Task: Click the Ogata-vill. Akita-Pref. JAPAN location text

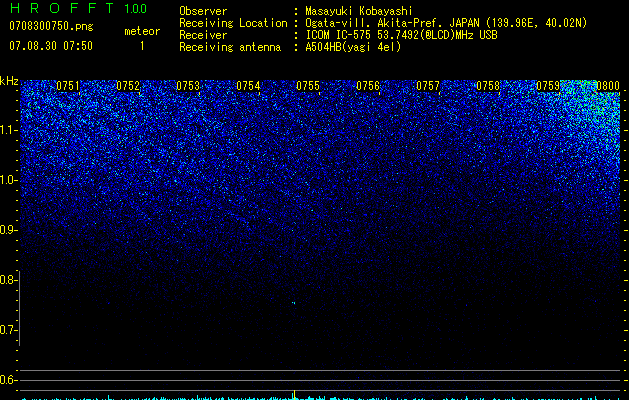Action: pos(446,23)
